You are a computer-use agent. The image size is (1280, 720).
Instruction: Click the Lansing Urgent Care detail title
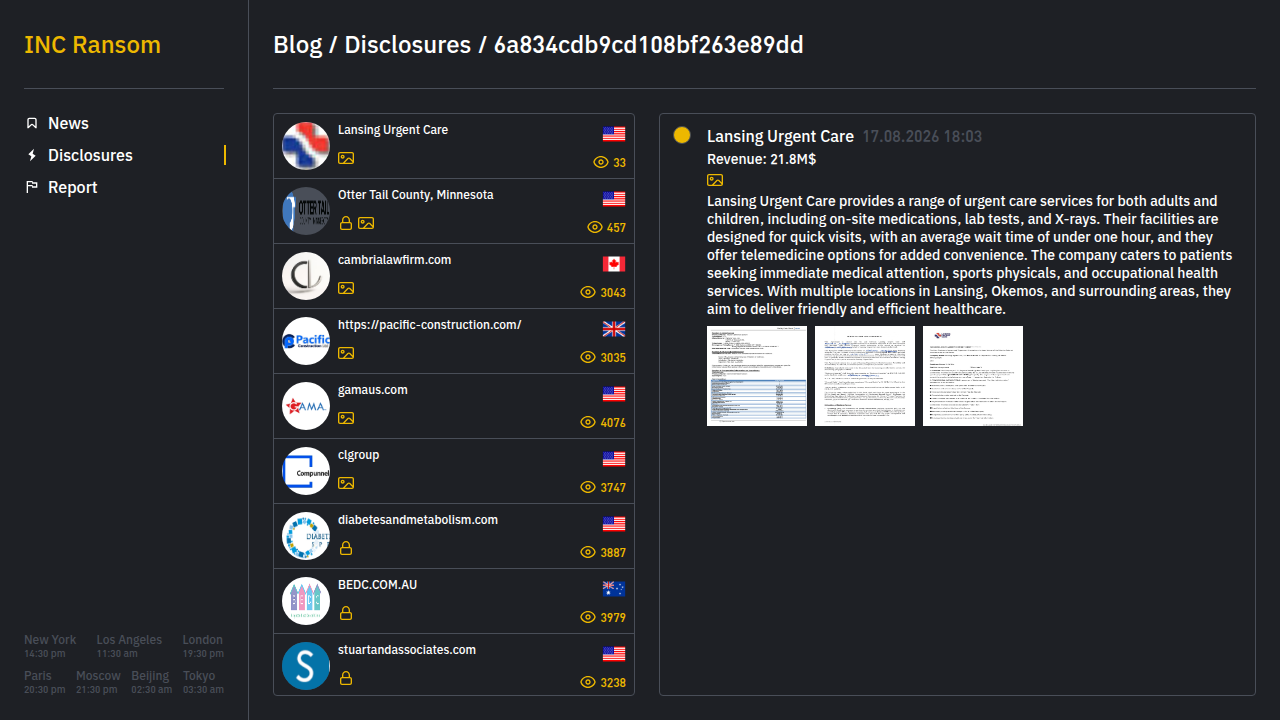781,136
